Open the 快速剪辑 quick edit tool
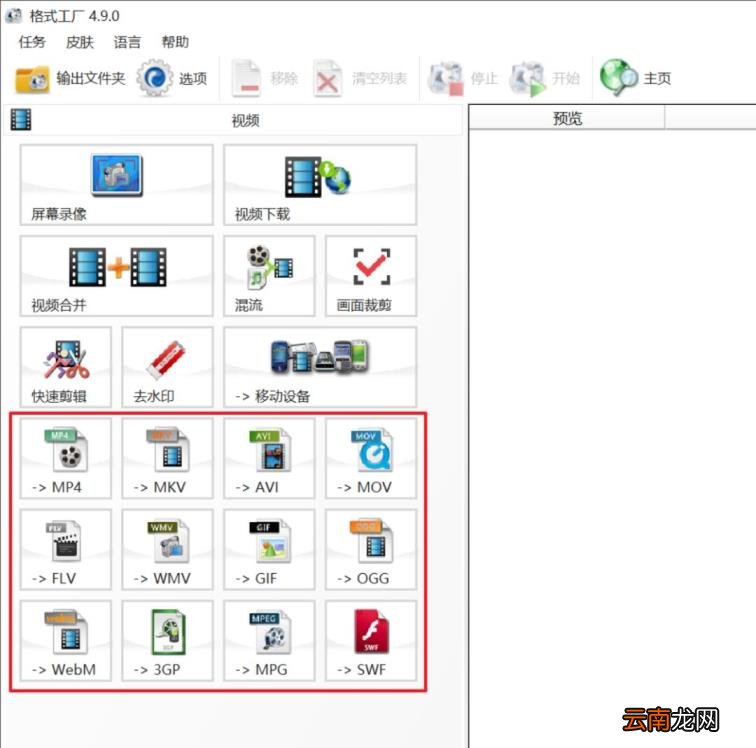The height and width of the screenshot is (748, 756). tap(66, 367)
